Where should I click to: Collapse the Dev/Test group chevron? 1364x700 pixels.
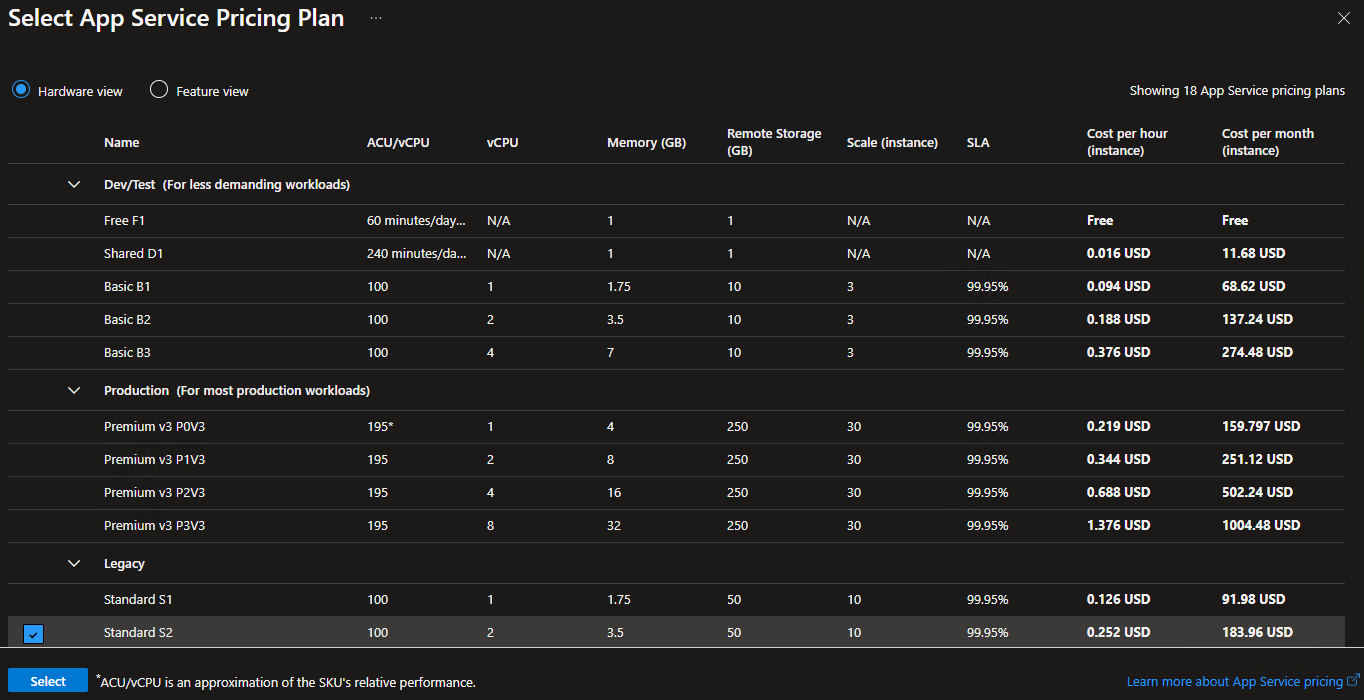(74, 184)
